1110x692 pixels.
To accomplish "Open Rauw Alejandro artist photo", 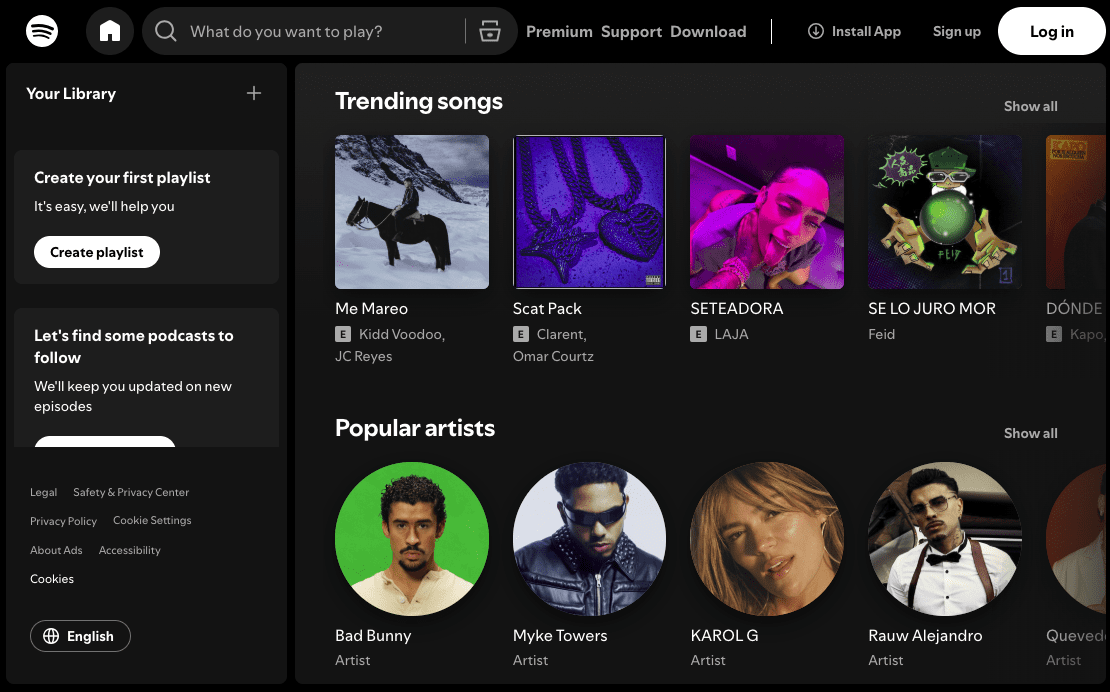I will click(x=945, y=539).
